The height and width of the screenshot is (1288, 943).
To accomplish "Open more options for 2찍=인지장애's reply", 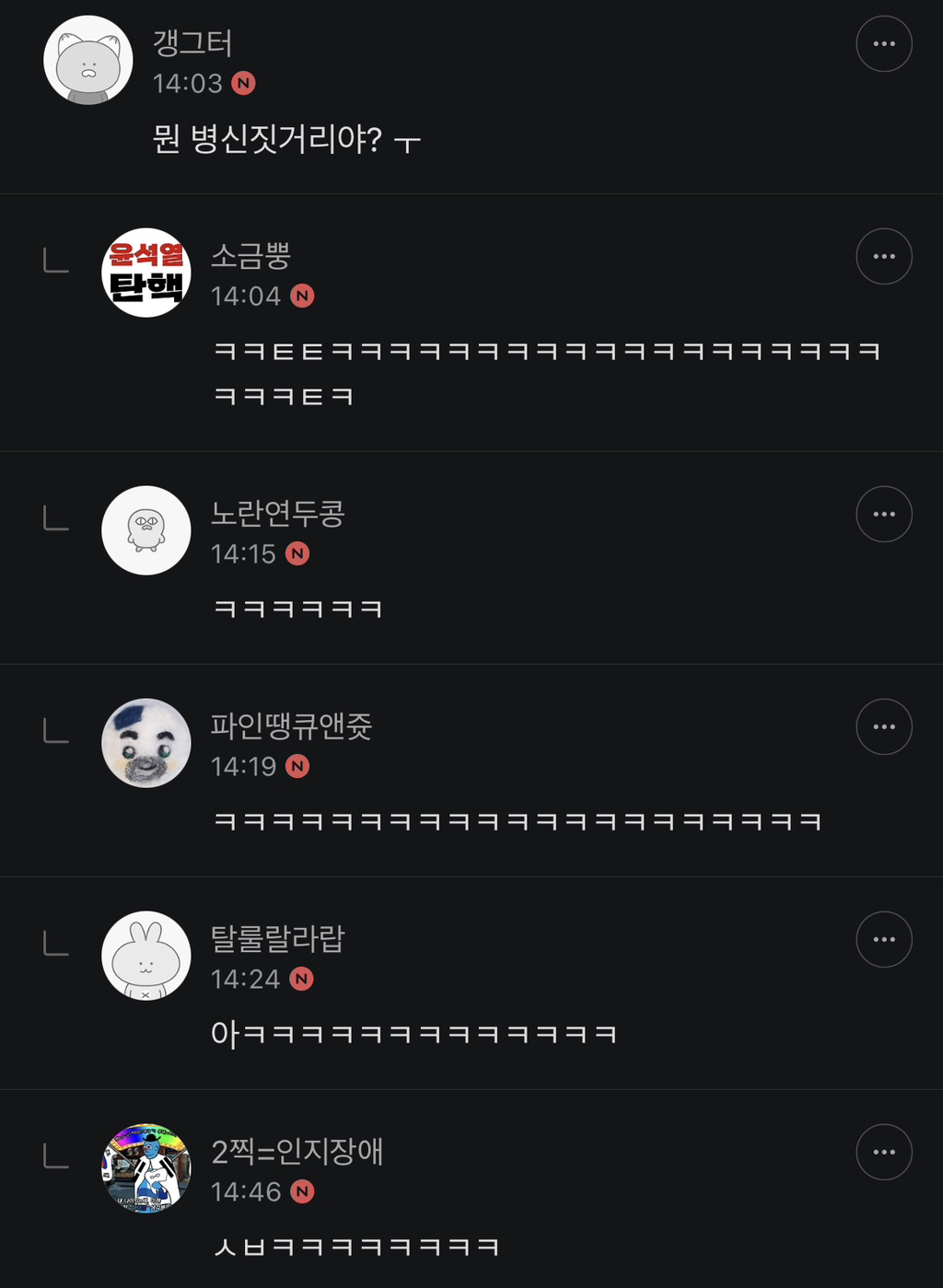I will click(884, 1152).
